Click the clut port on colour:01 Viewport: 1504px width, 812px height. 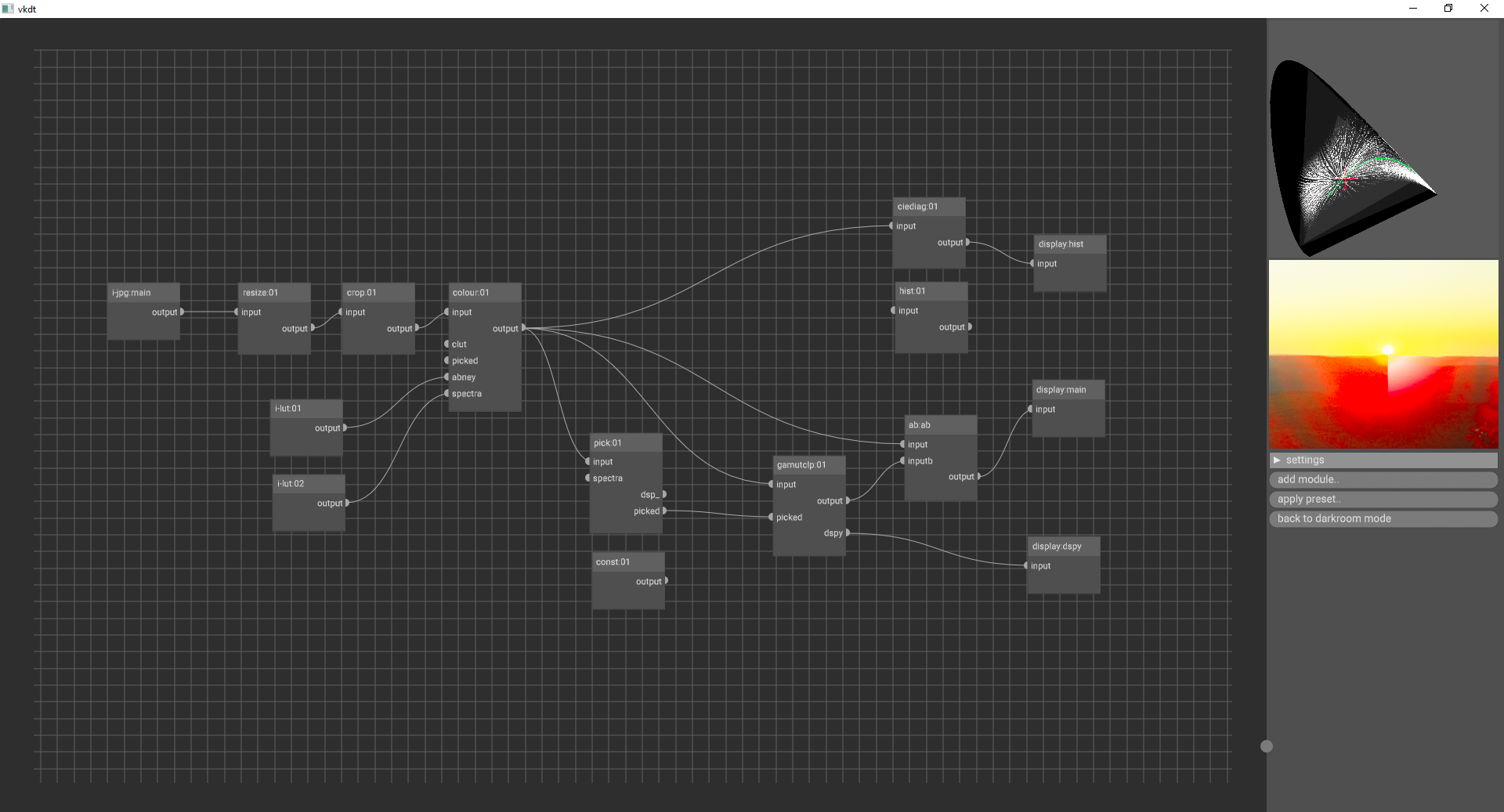(447, 345)
